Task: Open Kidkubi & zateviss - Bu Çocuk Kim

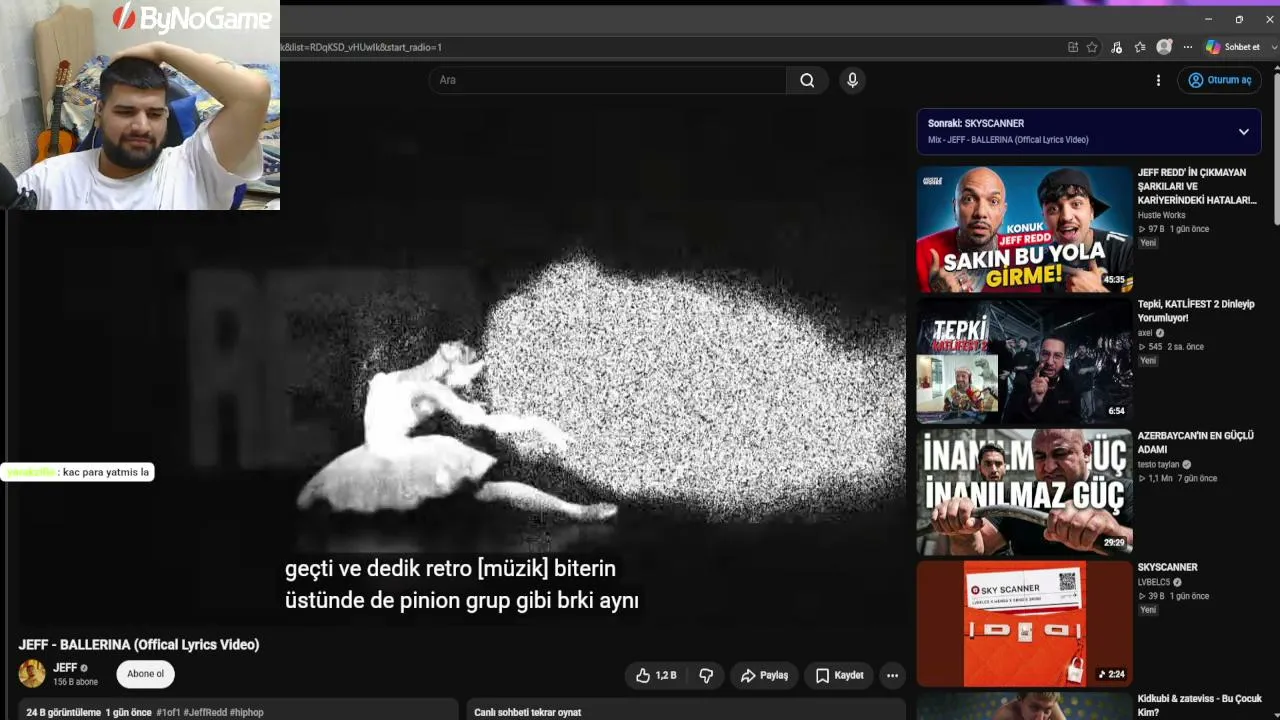Action: (1200, 705)
